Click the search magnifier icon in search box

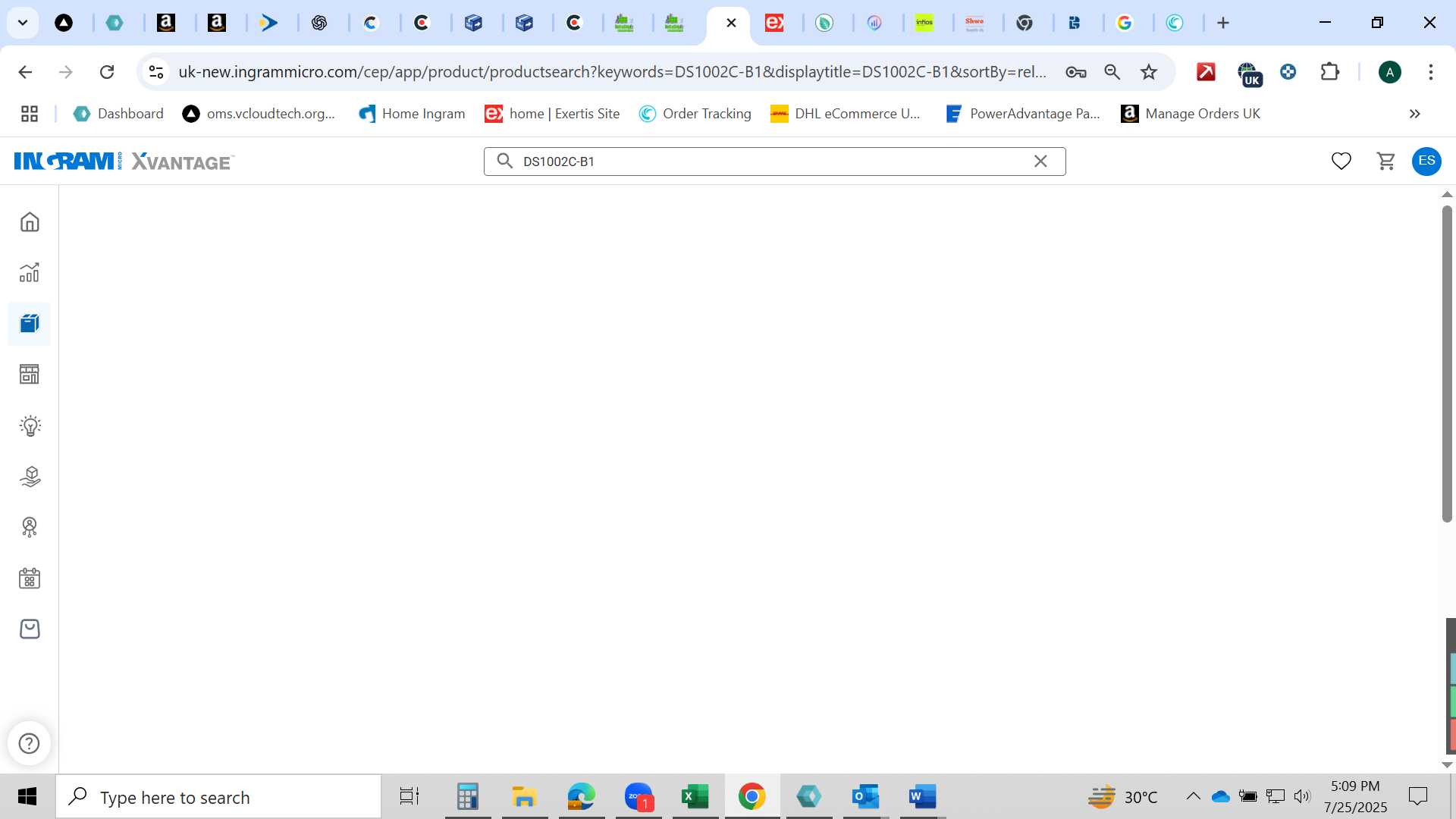504,161
